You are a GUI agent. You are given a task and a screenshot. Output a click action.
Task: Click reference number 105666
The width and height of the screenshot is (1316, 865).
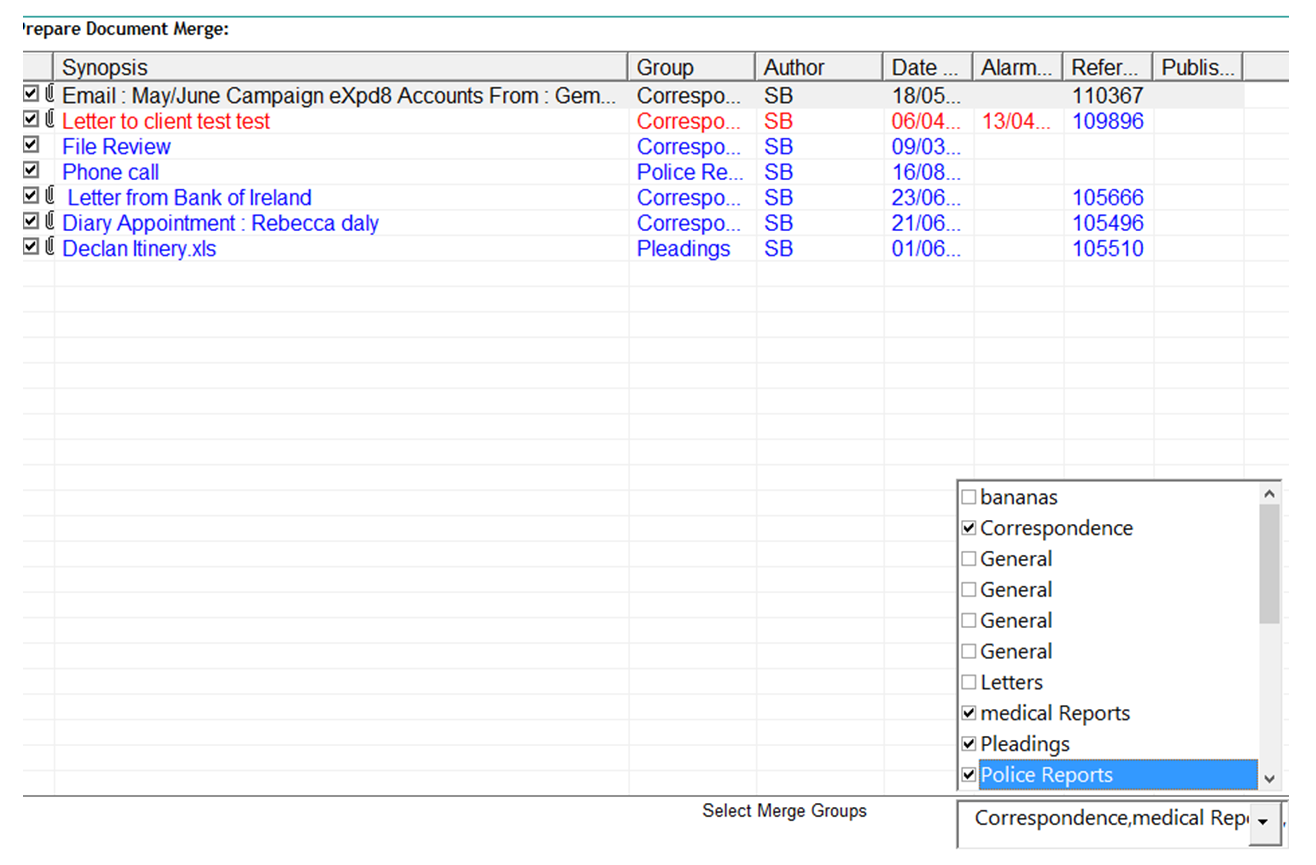pyautogui.click(x=1107, y=197)
